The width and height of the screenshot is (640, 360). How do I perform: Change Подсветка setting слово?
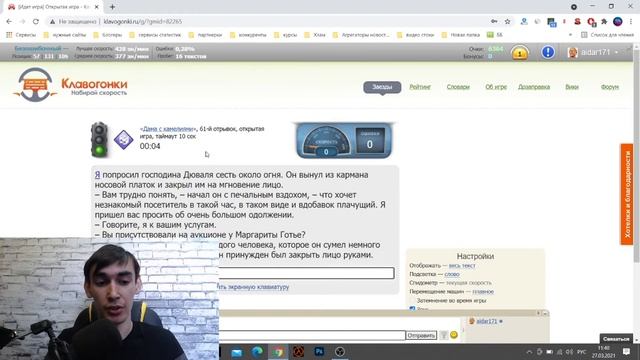pos(452,274)
